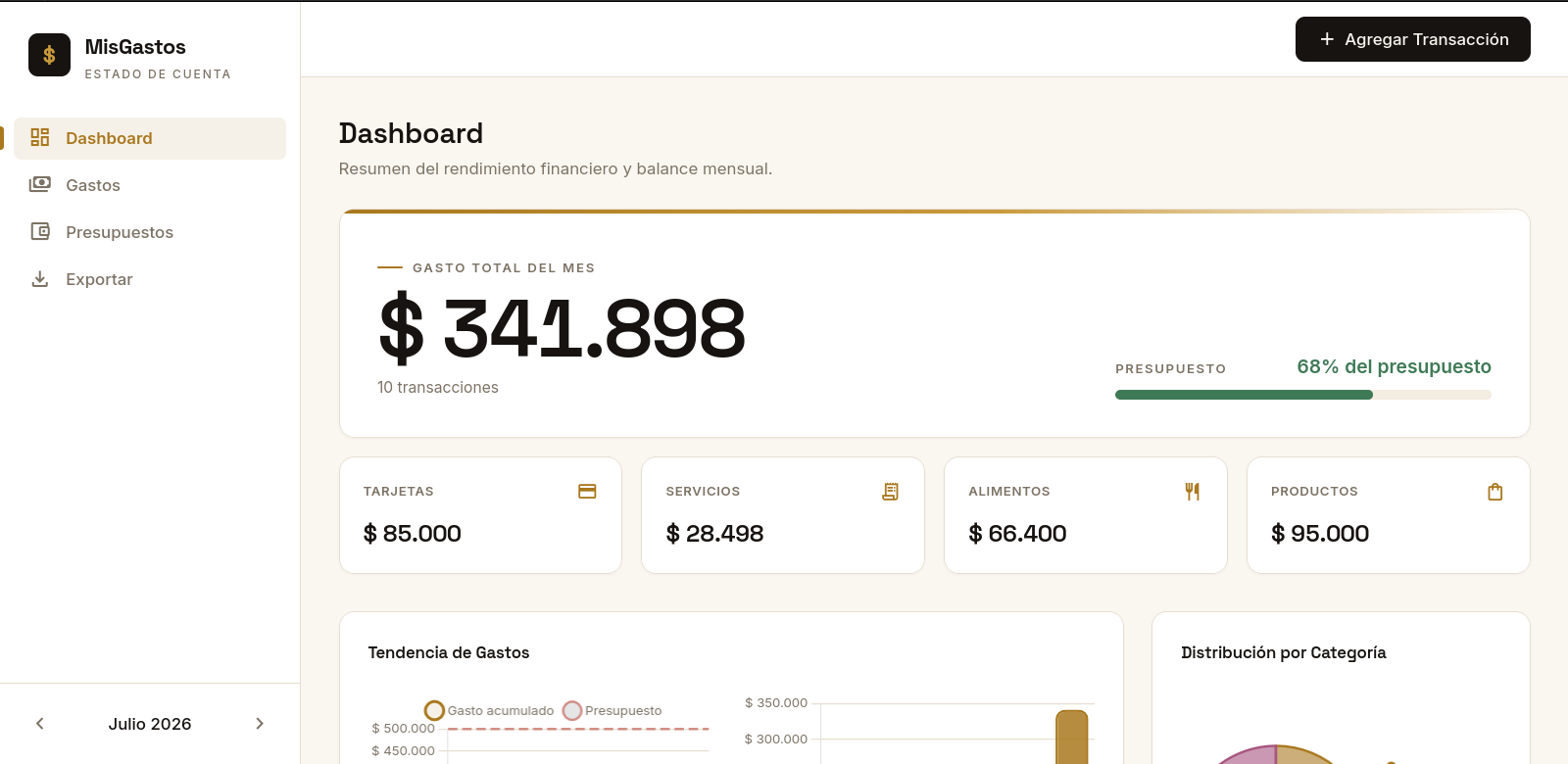Image resolution: width=1568 pixels, height=764 pixels.
Task: Click the 68% del presupuesto label
Action: 1394,366
